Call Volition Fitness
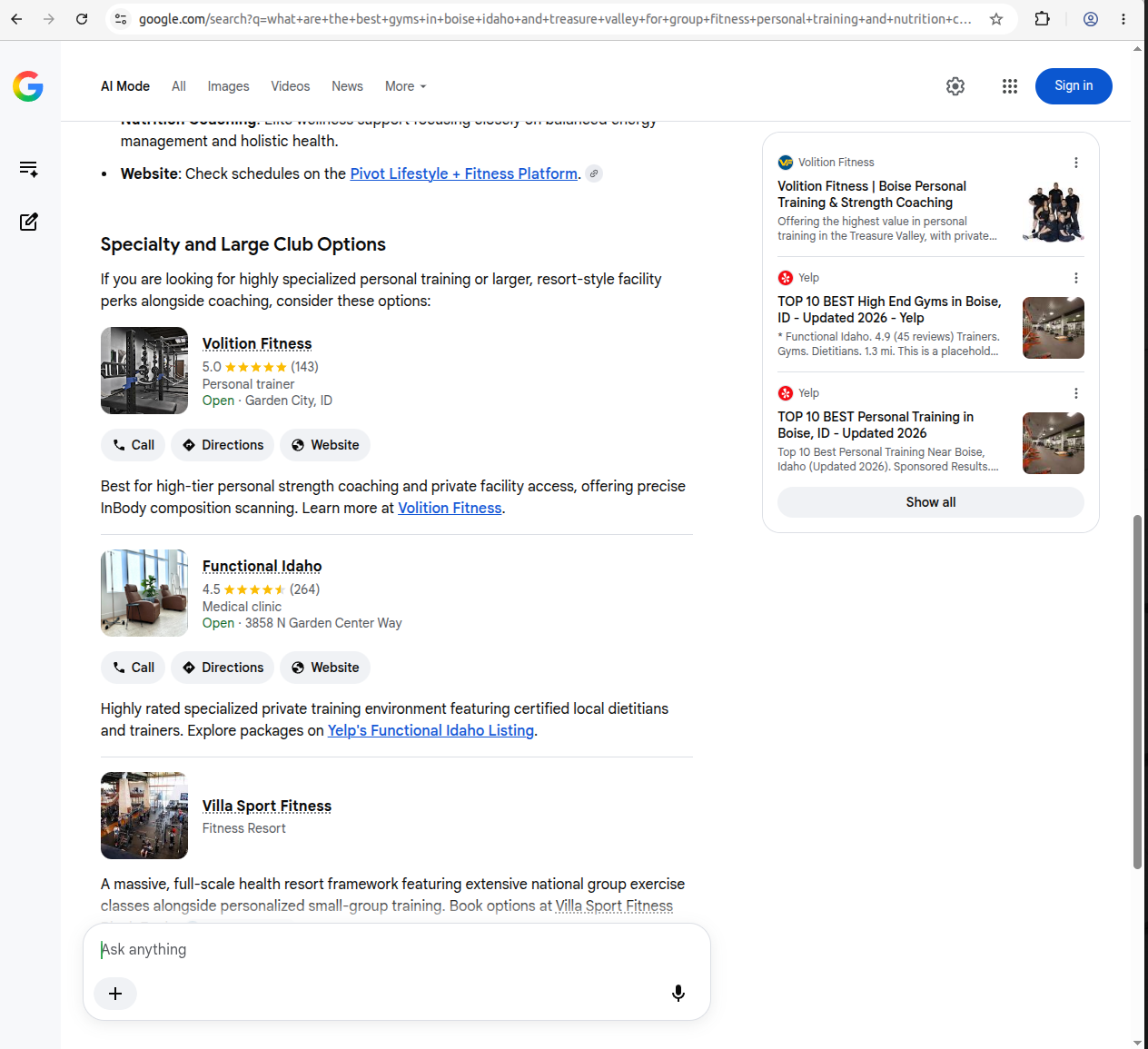Image resolution: width=1148 pixels, height=1049 pixels. (x=133, y=445)
